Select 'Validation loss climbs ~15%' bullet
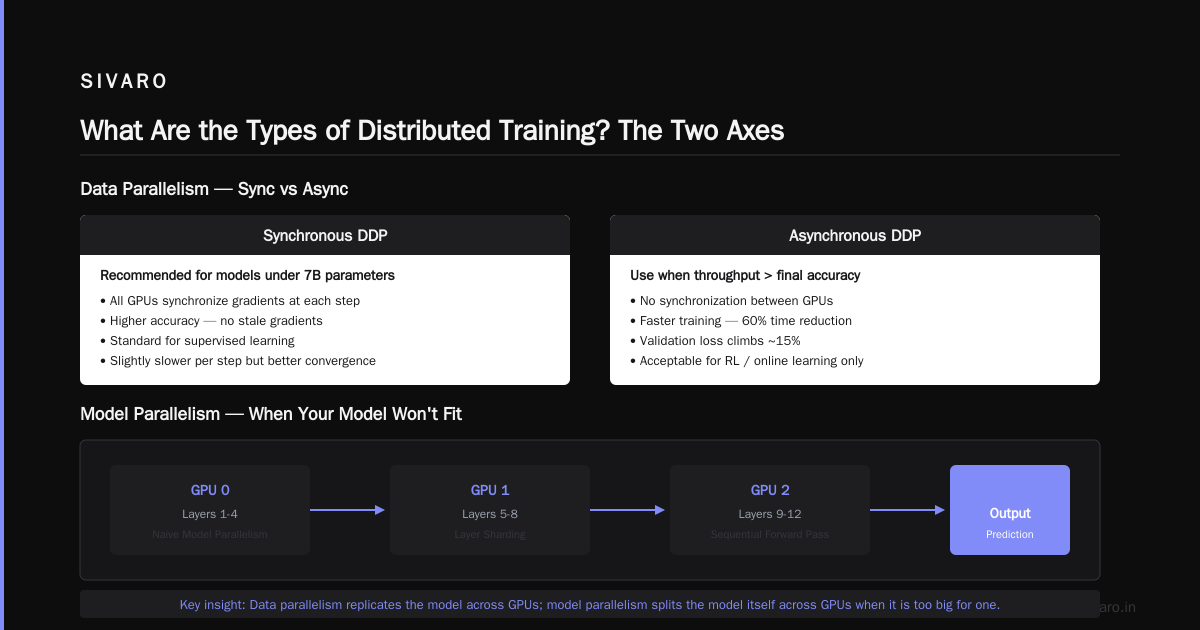This screenshot has width=1200, height=630. tap(715, 340)
